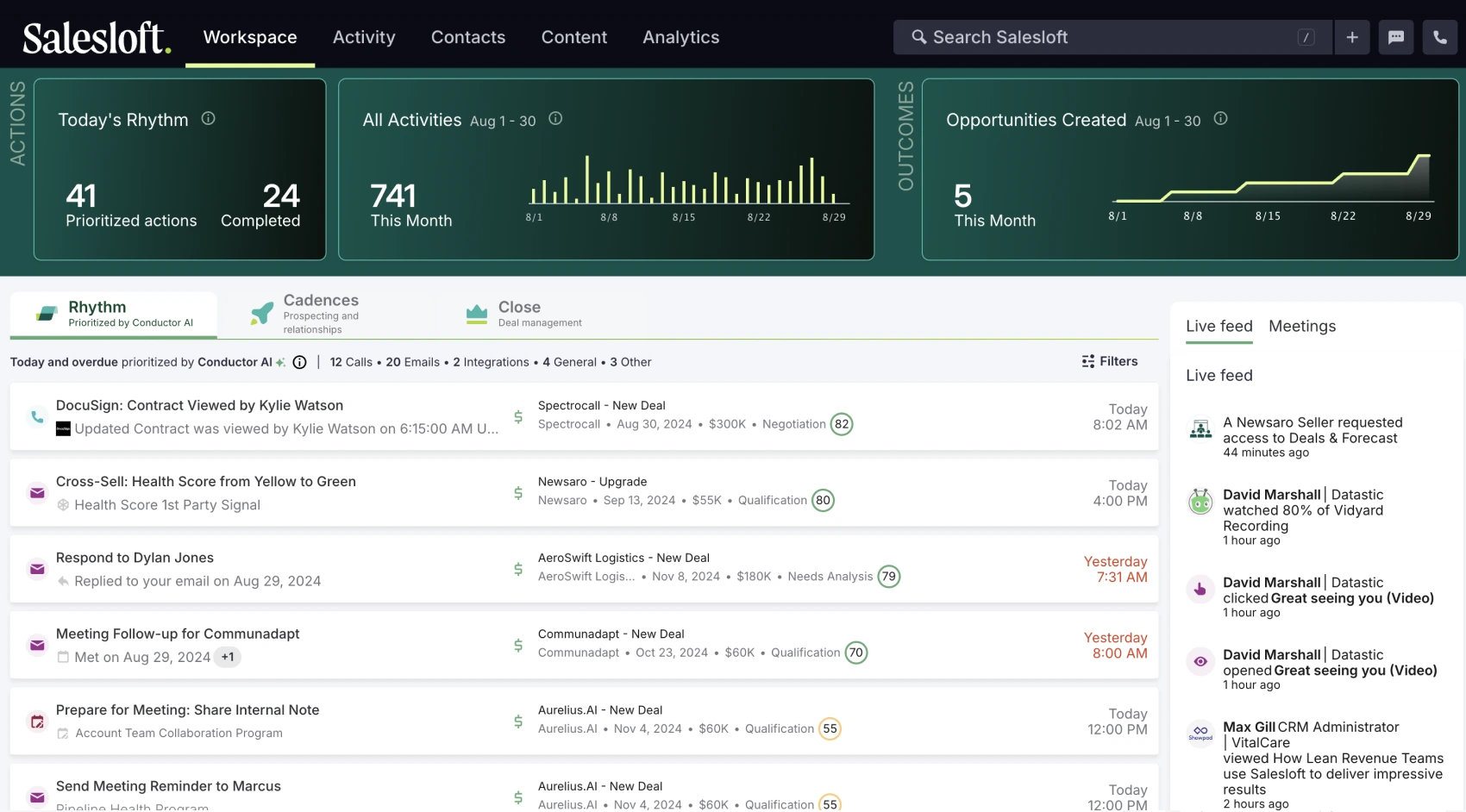
Task: Click dollar icon on Newsaro Upgrade row
Action: pos(518,493)
